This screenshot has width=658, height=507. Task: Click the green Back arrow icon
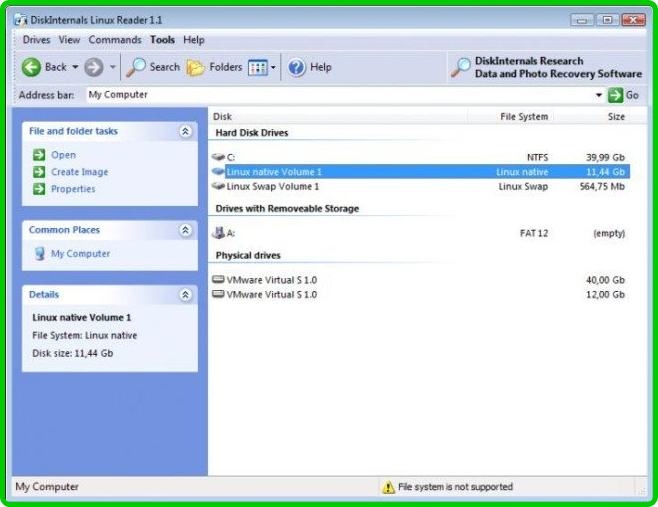[x=31, y=67]
